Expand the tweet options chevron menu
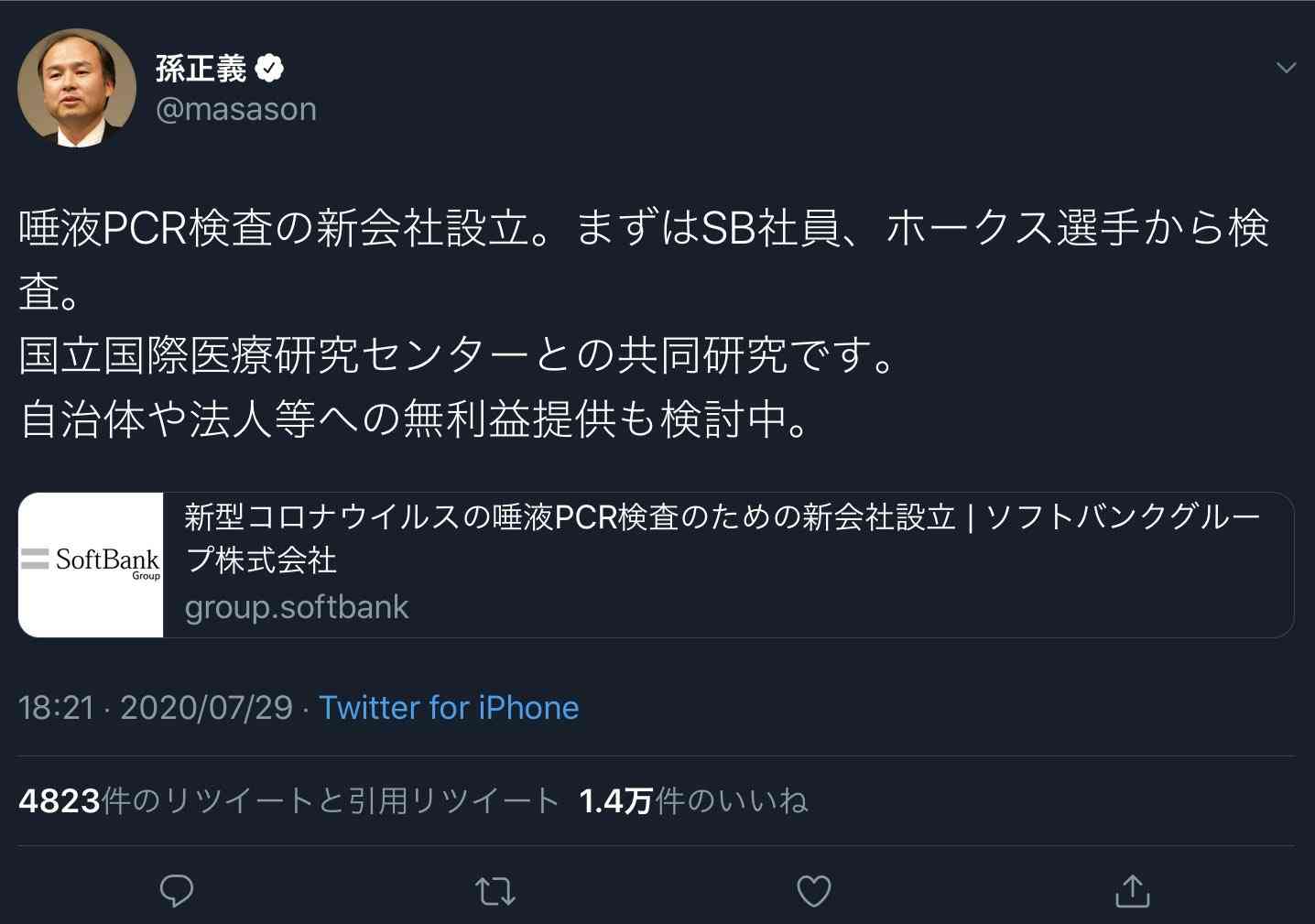The height and width of the screenshot is (924, 1315). [1287, 68]
